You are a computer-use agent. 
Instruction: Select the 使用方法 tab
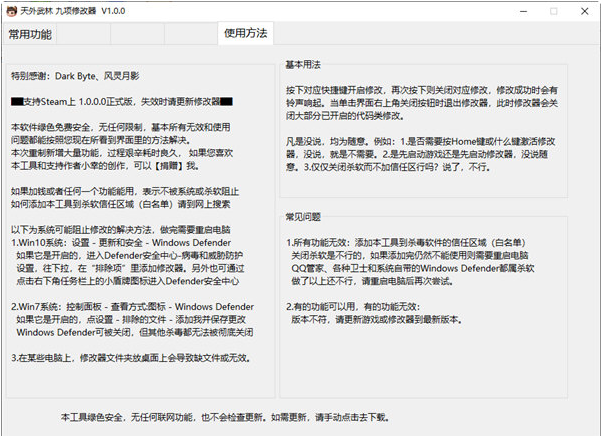pos(245,33)
